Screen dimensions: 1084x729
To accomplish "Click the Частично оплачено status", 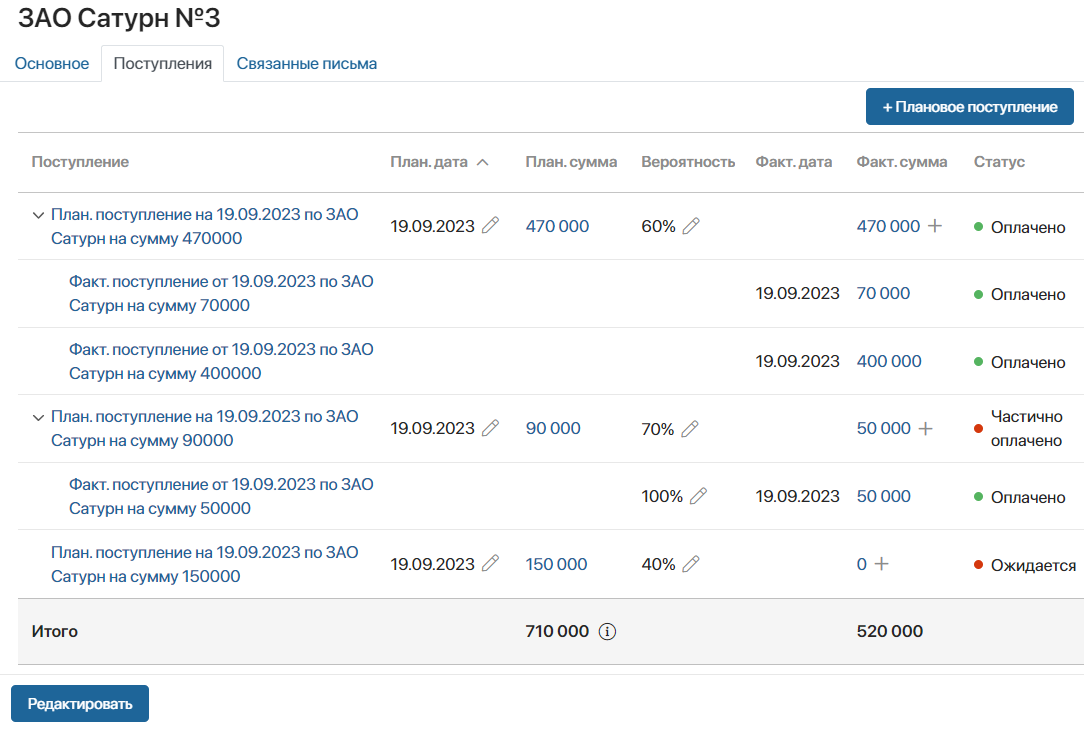I will pyautogui.click(x=1027, y=428).
